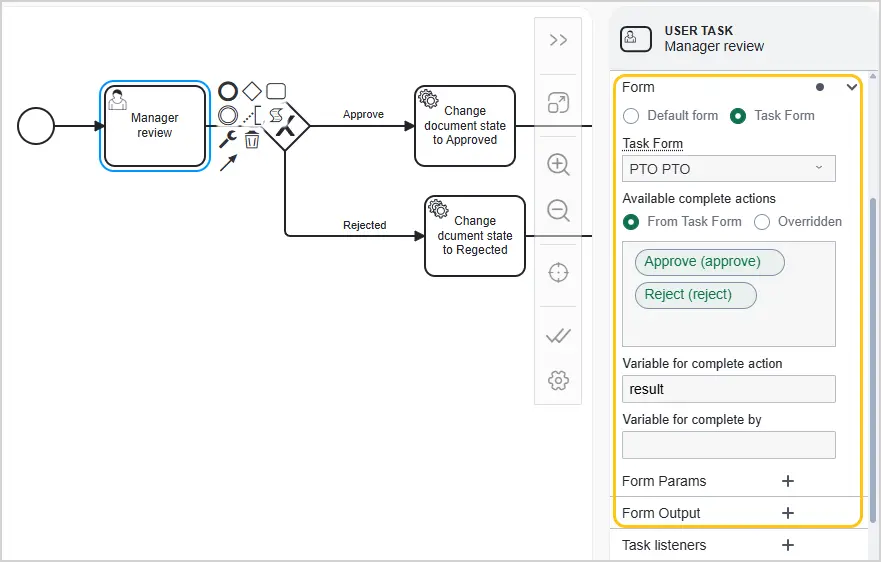This screenshot has width=881, height=562.
Task: Select the exclusive gateway diamond
Action: coord(286,126)
